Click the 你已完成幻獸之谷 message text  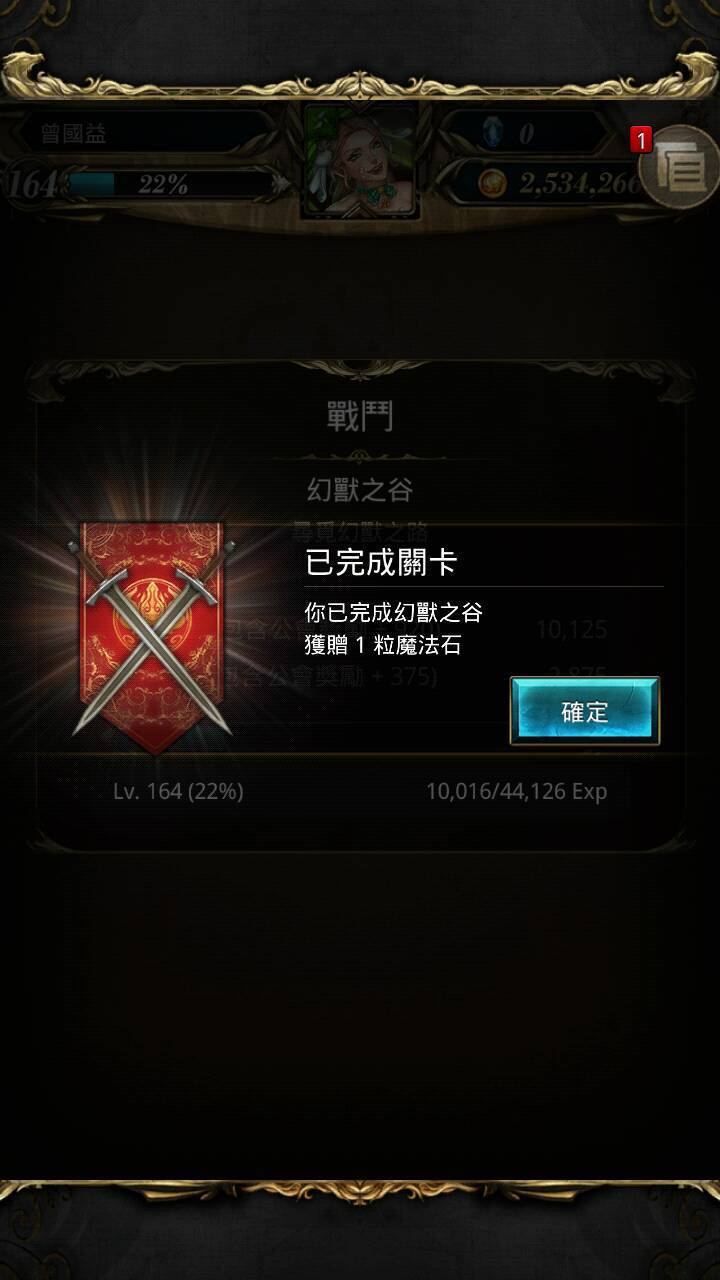[394, 611]
